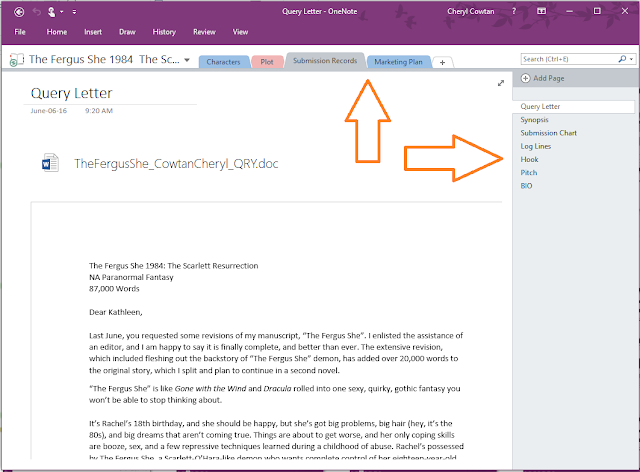Click the June-06-16 page date
The image size is (640, 472).
49,111
